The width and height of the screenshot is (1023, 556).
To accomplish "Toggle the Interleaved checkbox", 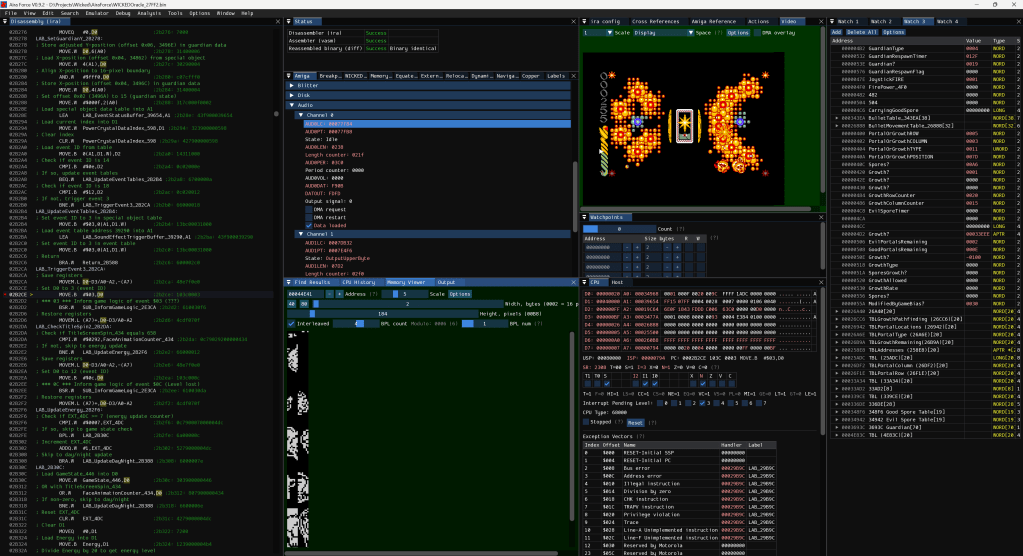I will (x=292, y=323).
